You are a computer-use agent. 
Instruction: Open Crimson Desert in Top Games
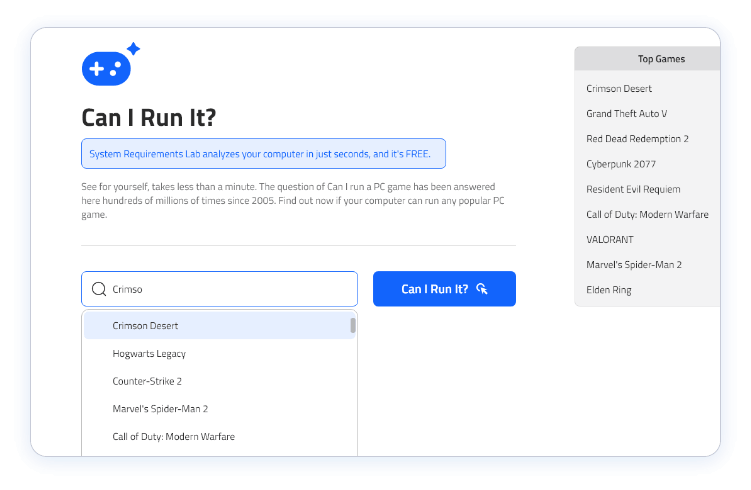(x=619, y=89)
